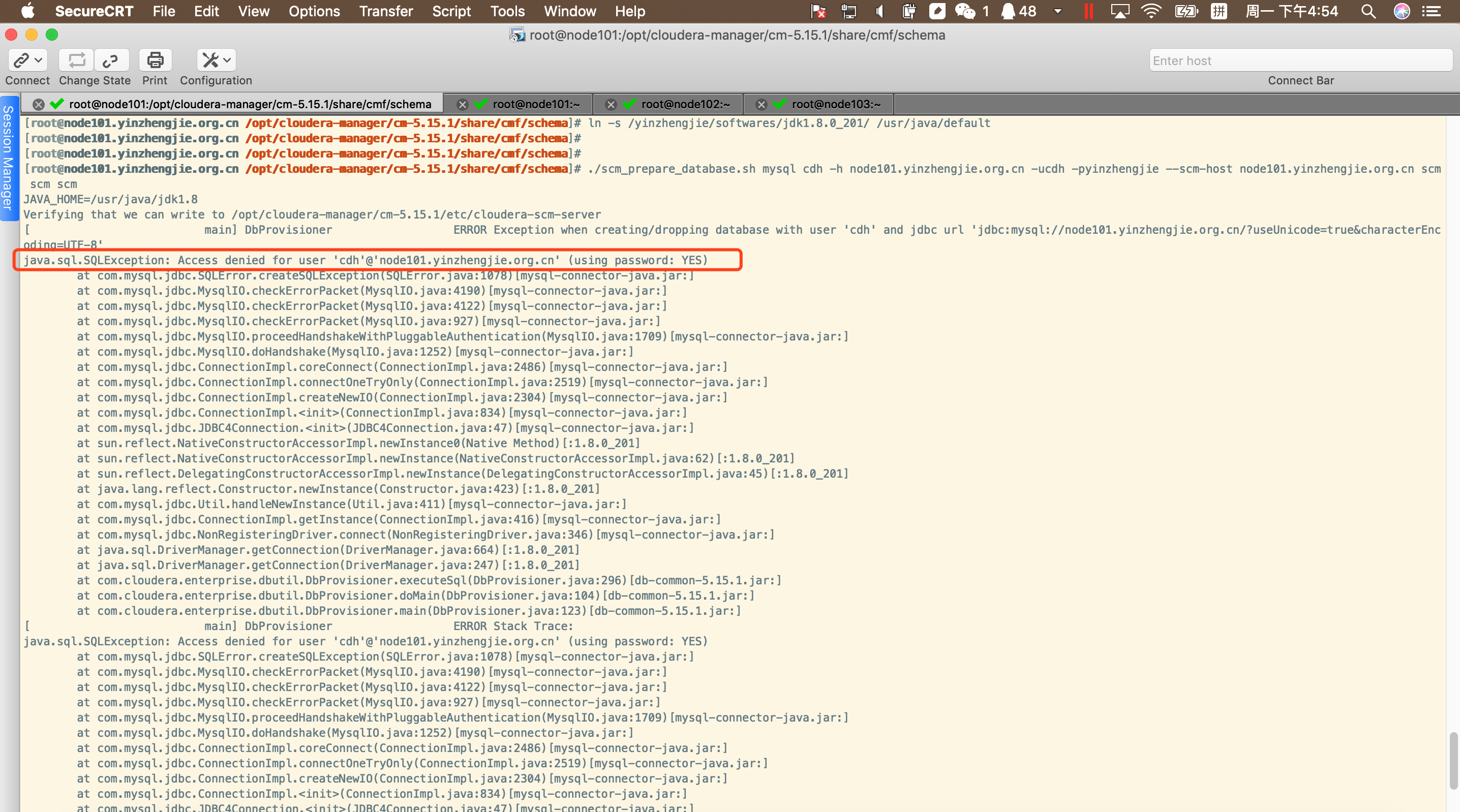Click the window title proxy icon
This screenshot has width=1460, height=812.
click(516, 35)
